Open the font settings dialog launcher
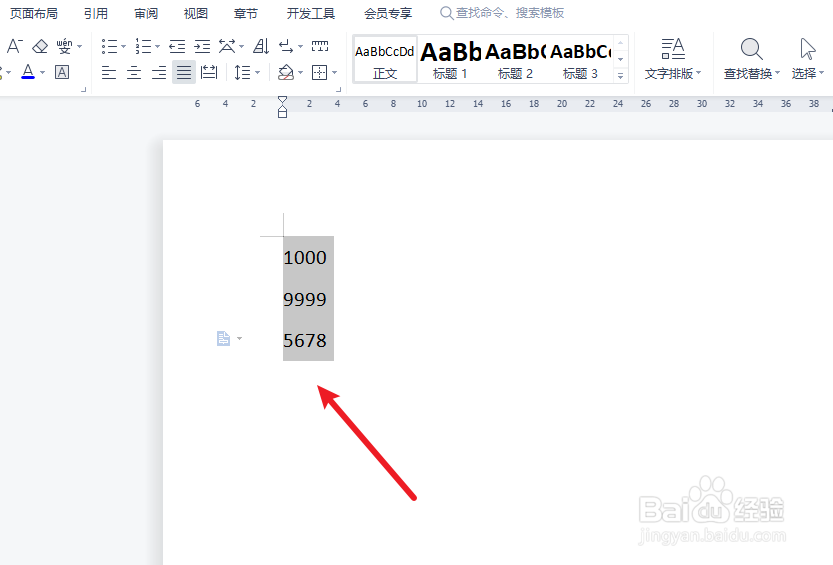833x565 pixels. tap(83, 90)
